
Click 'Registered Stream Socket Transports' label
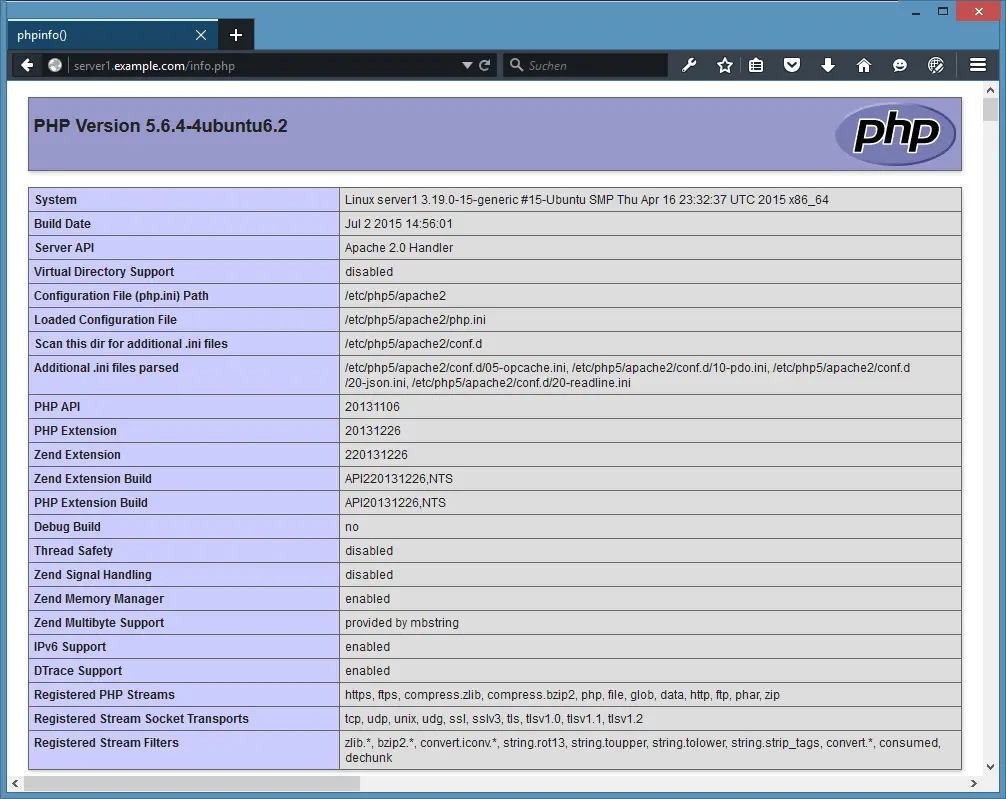[x=141, y=719]
